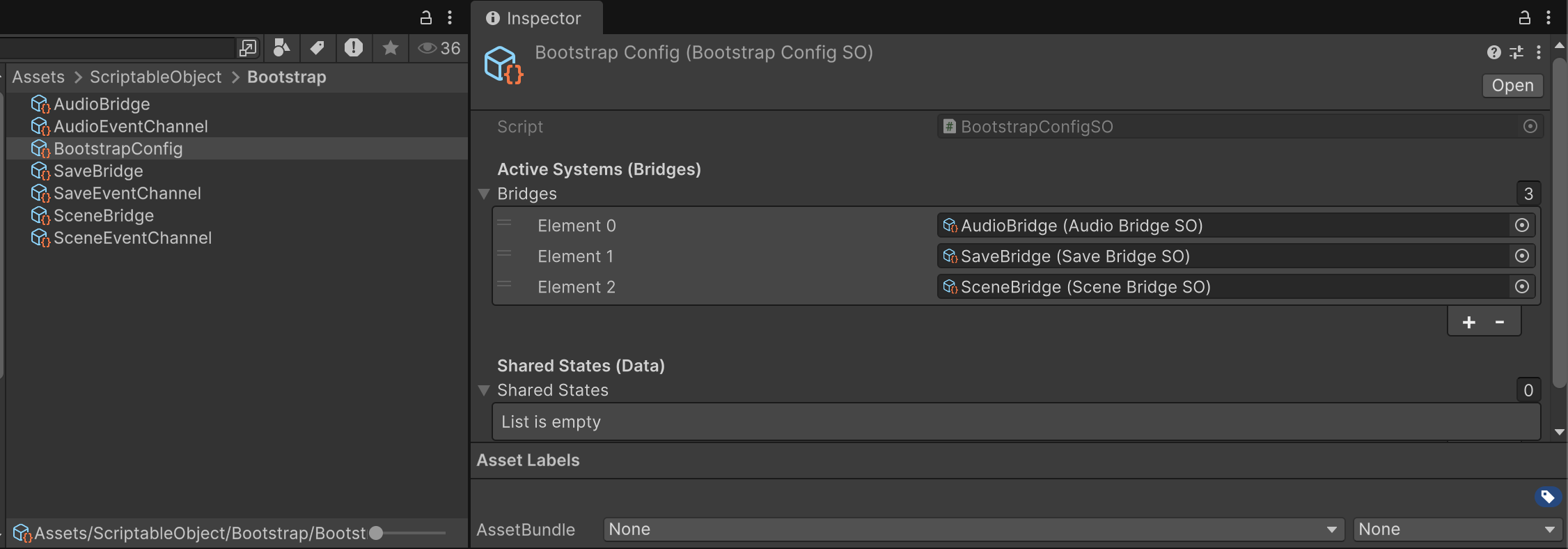Collapse the Bridges list foldout
The image size is (1568, 549).
484,194
